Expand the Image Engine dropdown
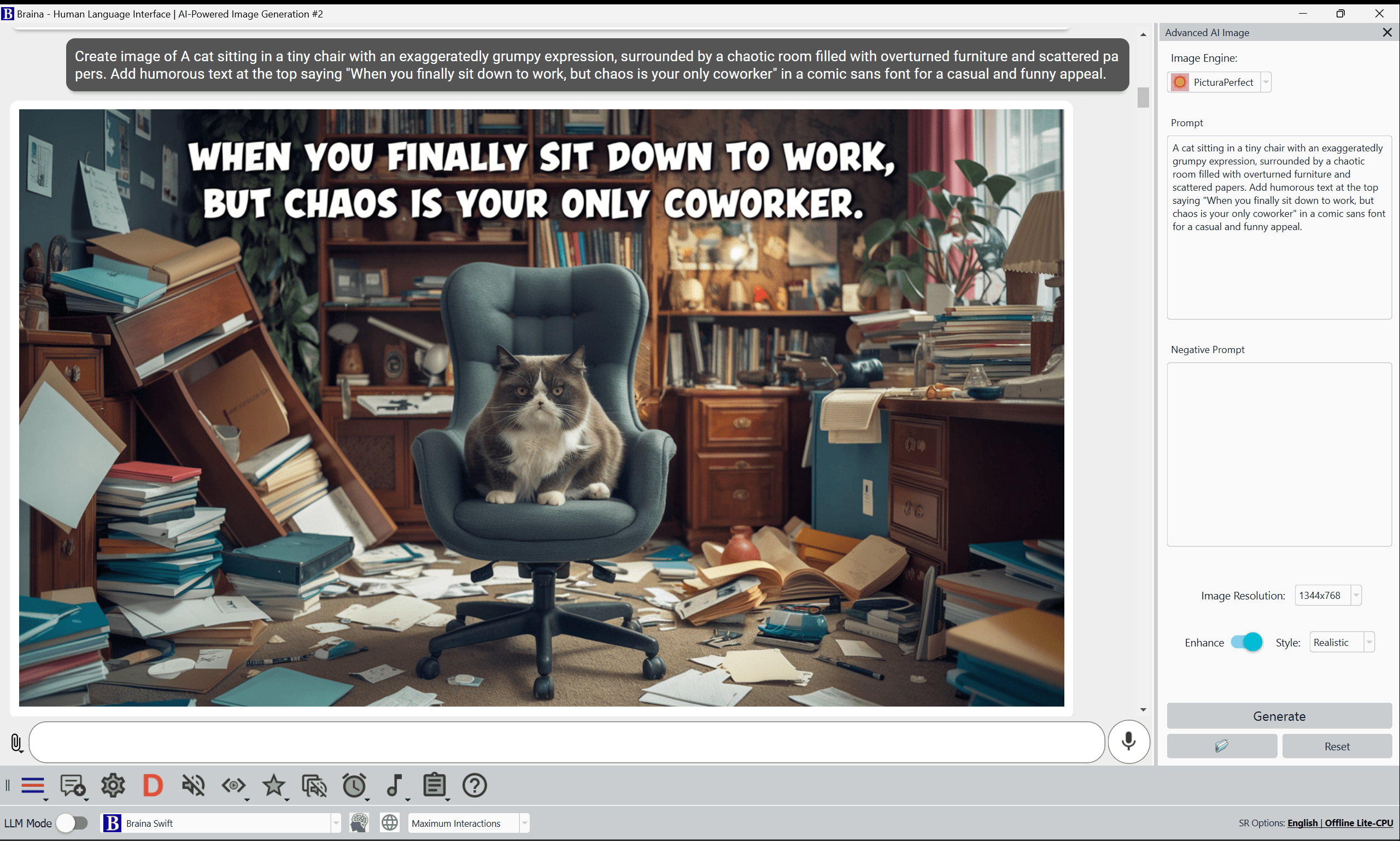This screenshot has width=1400, height=841. 1265,82
